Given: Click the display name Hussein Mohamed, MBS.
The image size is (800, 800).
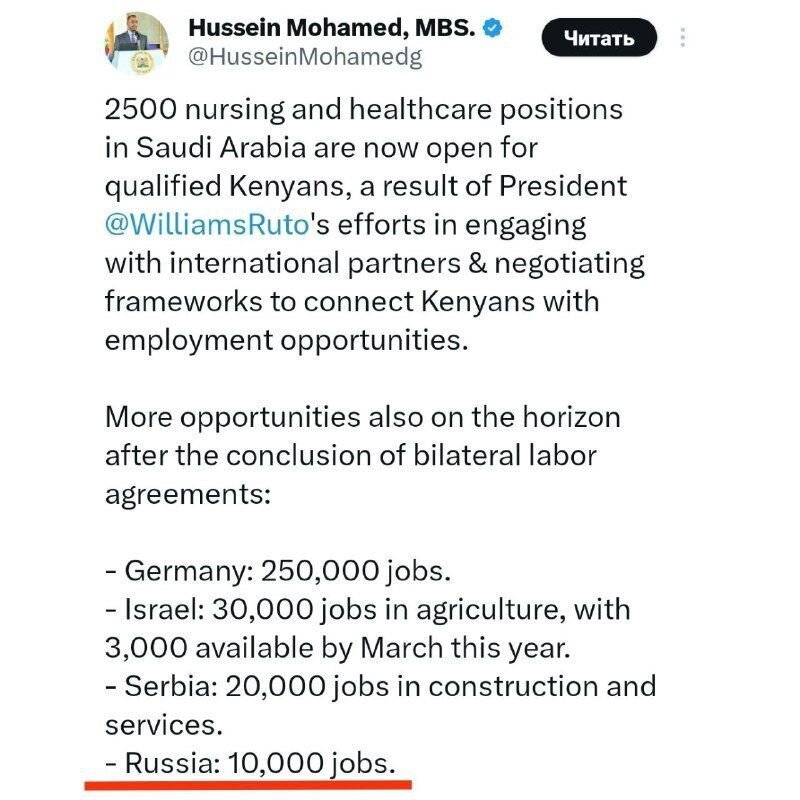Looking at the screenshot, I should pos(332,28).
